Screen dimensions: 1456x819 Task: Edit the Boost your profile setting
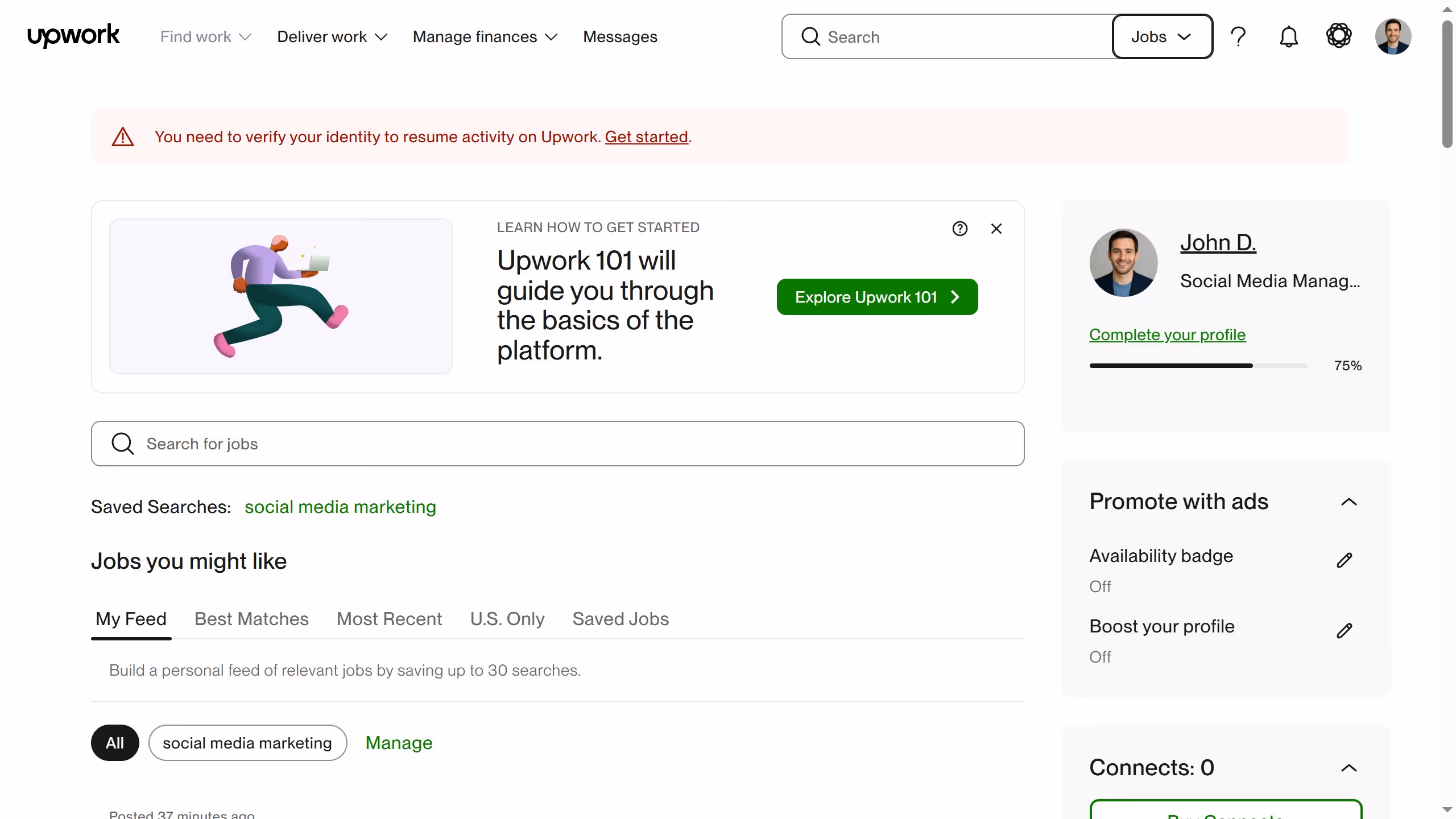(x=1345, y=630)
